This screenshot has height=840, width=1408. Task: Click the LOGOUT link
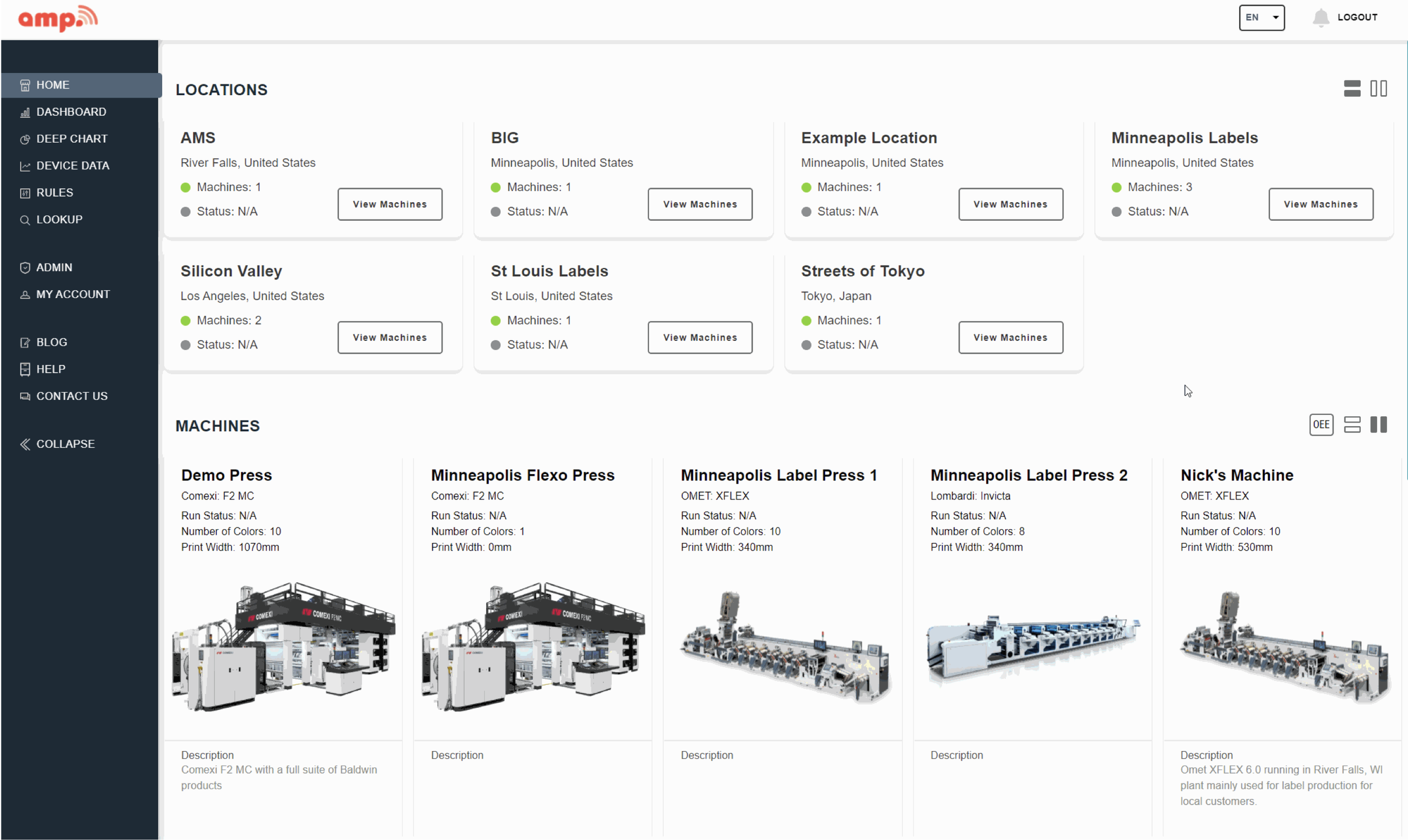(1357, 17)
